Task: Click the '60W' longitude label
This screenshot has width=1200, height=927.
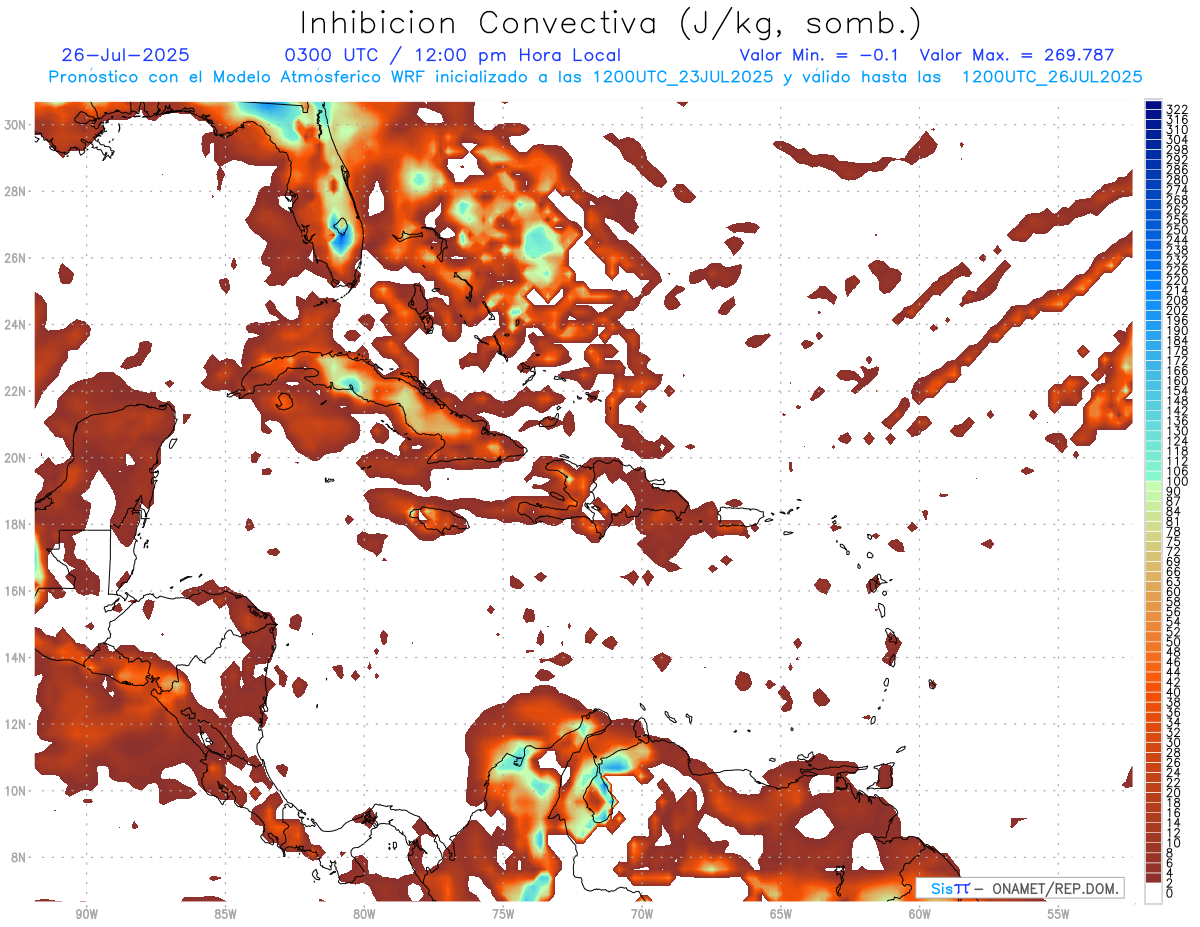Action: pos(920,914)
